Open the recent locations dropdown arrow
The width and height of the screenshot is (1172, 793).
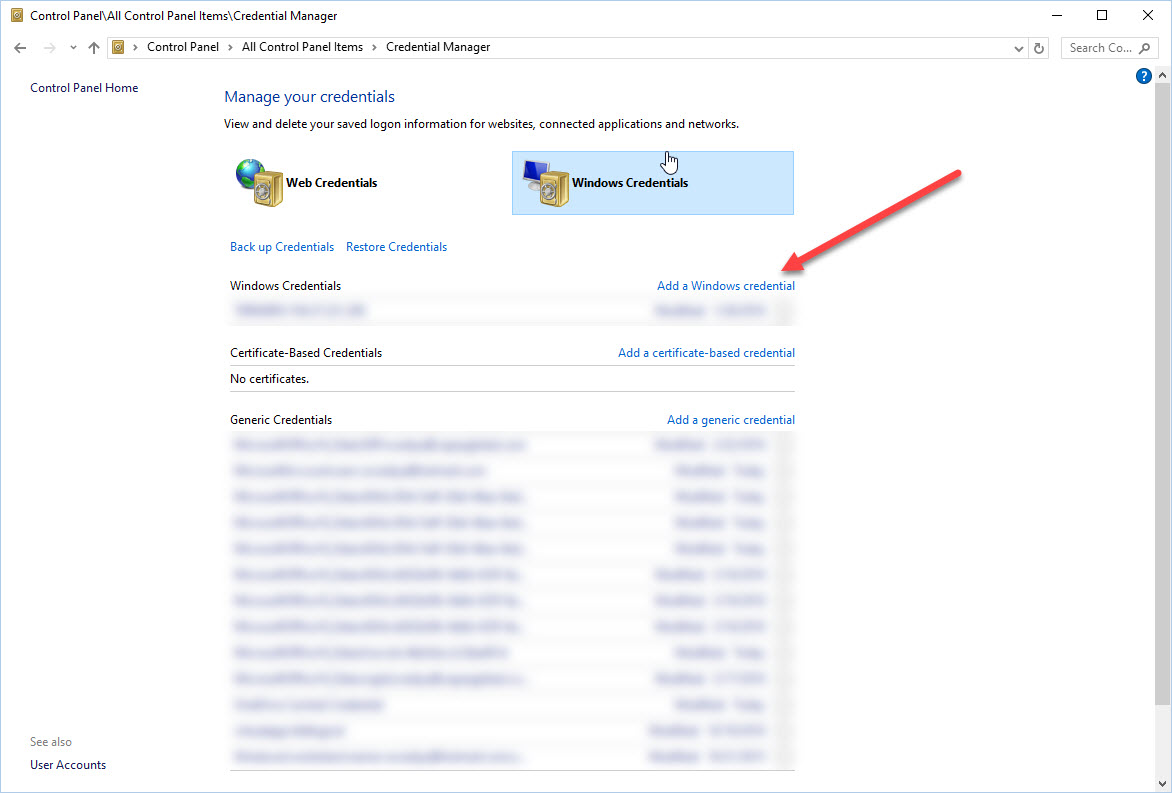[73, 48]
